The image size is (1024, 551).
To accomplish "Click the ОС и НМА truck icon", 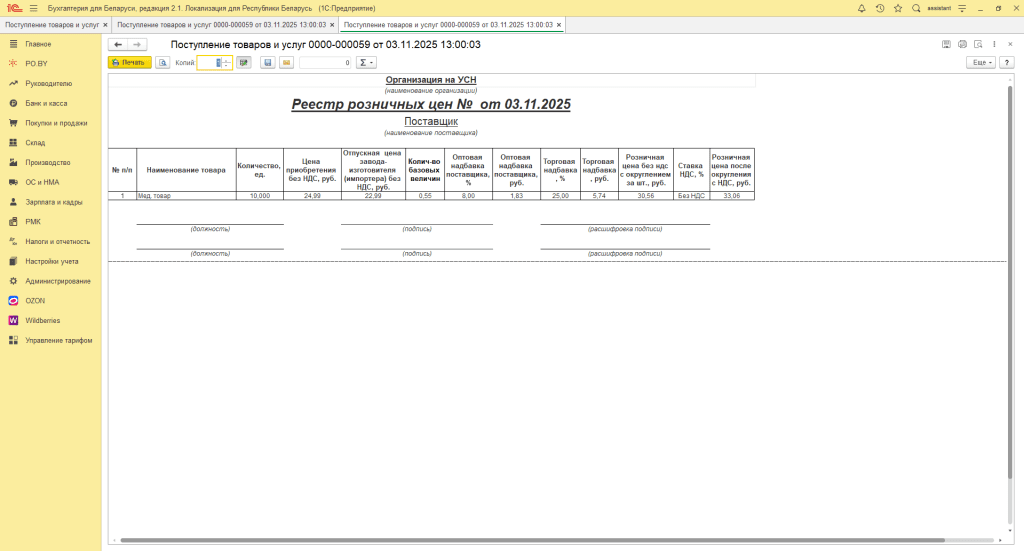I will pyautogui.click(x=13, y=182).
